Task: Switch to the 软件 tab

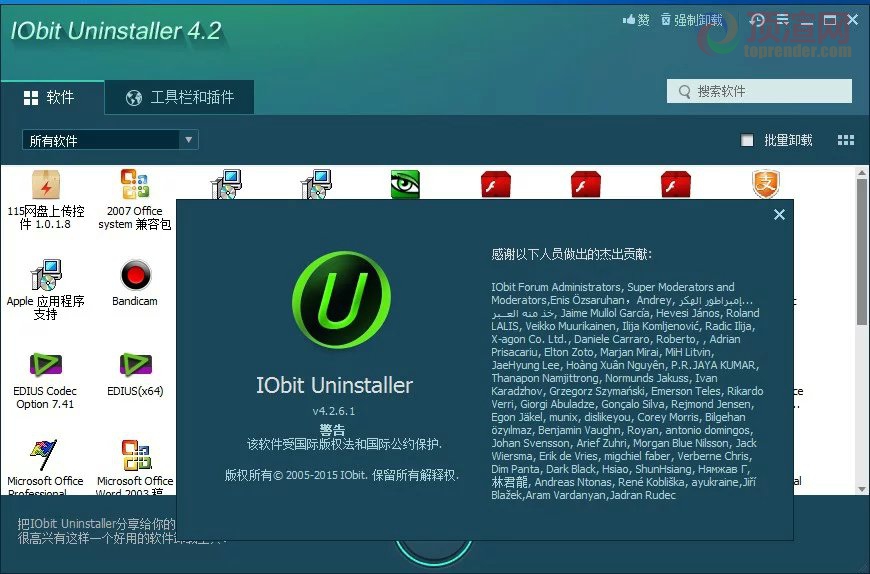Action: [52, 98]
